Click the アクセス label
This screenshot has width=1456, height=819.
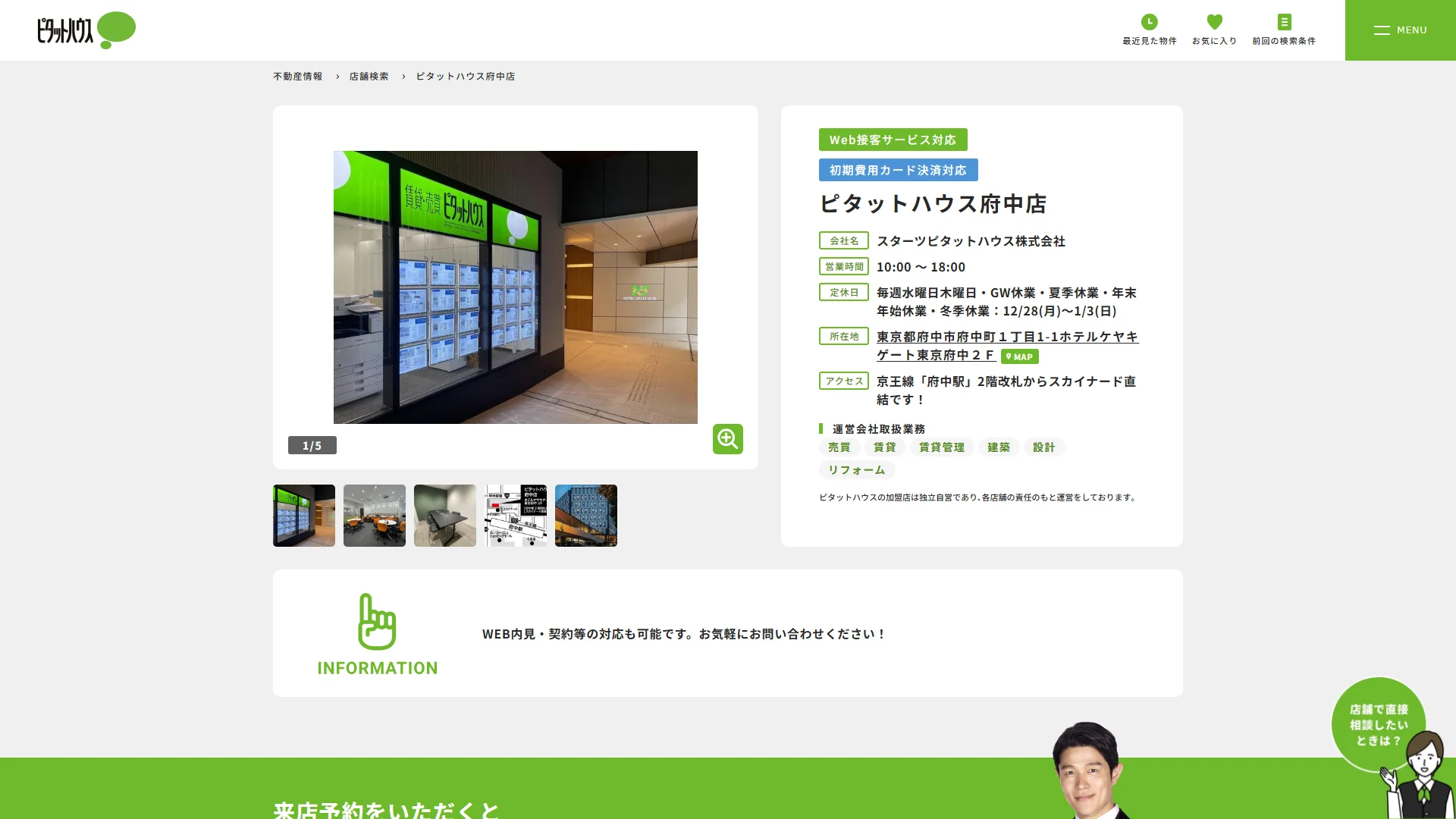point(844,381)
